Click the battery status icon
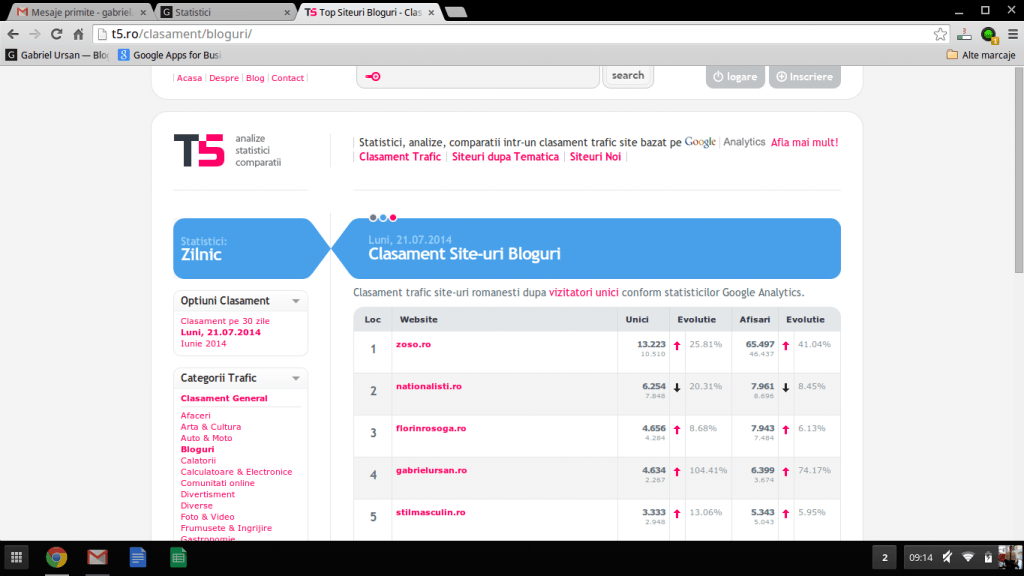Viewport: 1024px width, 576px height. coord(988,557)
